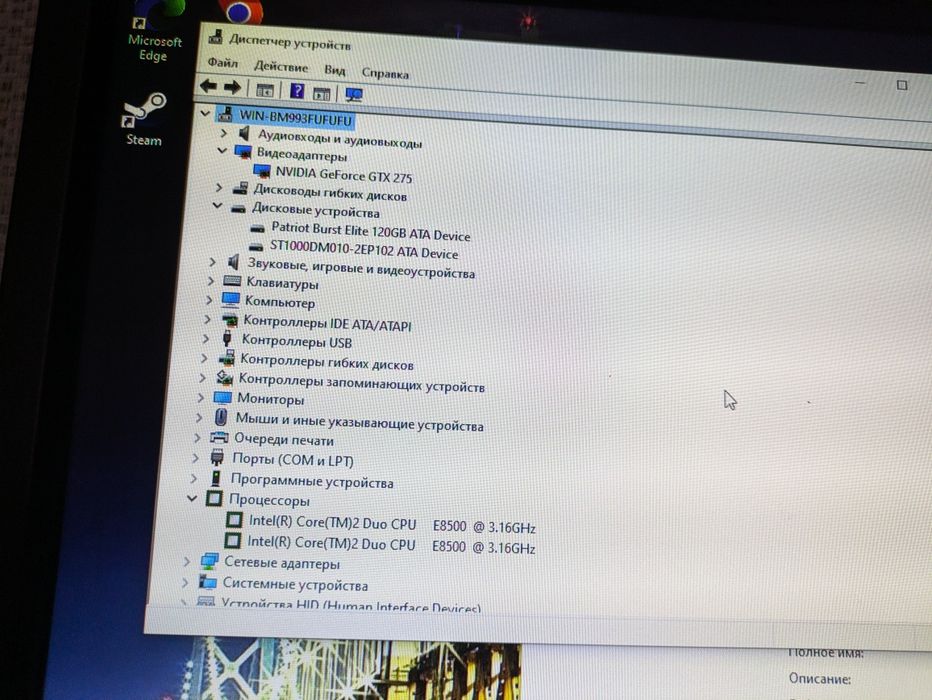Screen dimensions: 932x700
Task: Click the back arrow toolbar icon
Action: (207, 86)
